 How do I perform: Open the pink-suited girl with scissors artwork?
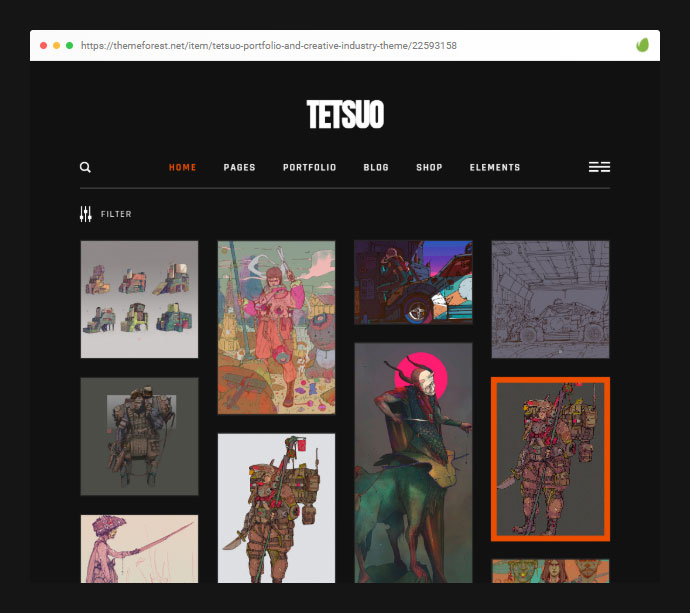[x=276, y=327]
